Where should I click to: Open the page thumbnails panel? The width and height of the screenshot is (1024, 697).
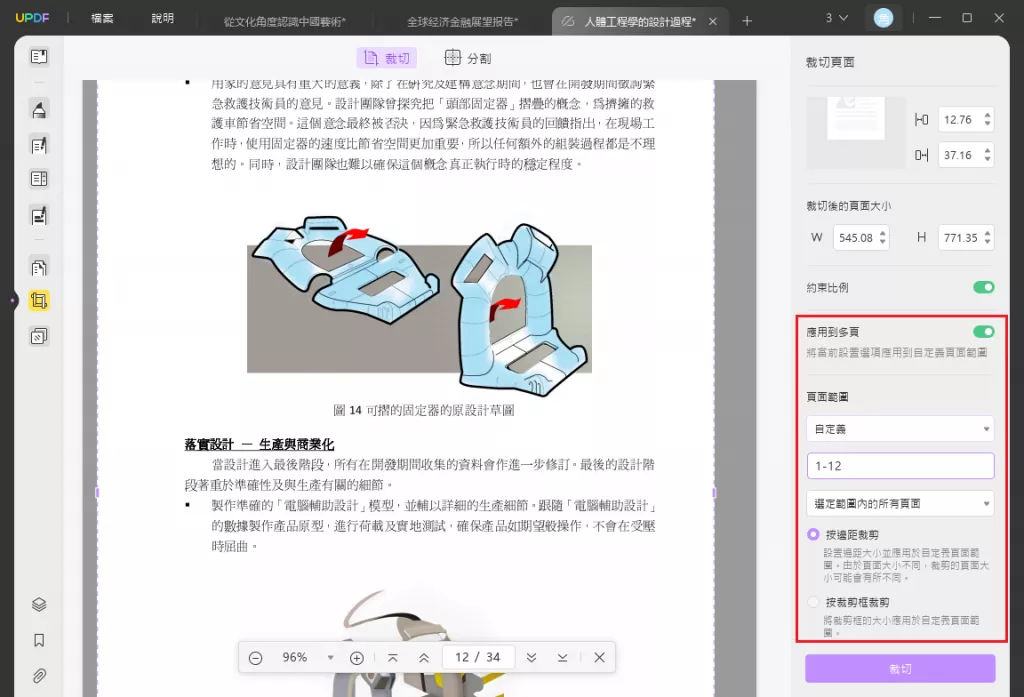point(39,56)
